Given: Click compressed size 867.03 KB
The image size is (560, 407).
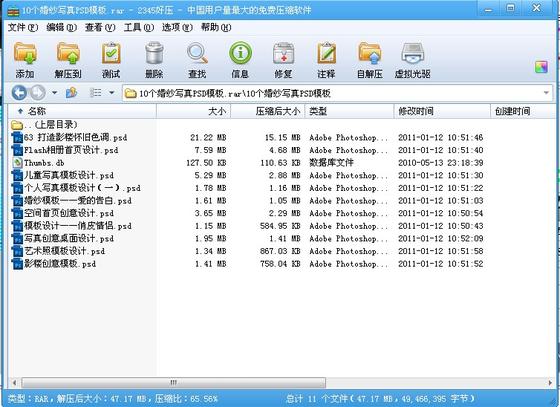Looking at the screenshot, I should tap(280, 251).
